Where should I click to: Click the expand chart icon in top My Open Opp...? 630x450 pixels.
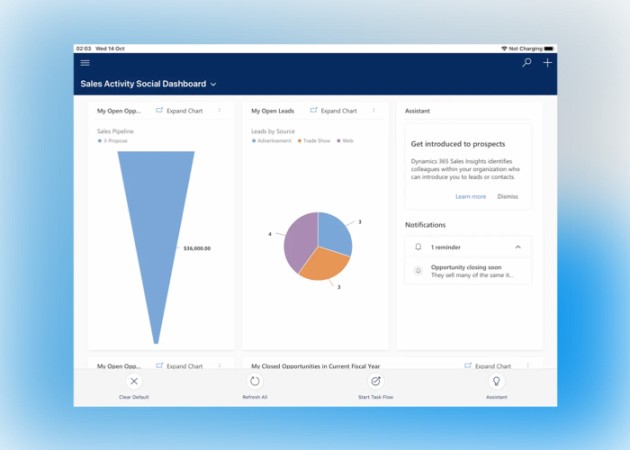pos(159,110)
